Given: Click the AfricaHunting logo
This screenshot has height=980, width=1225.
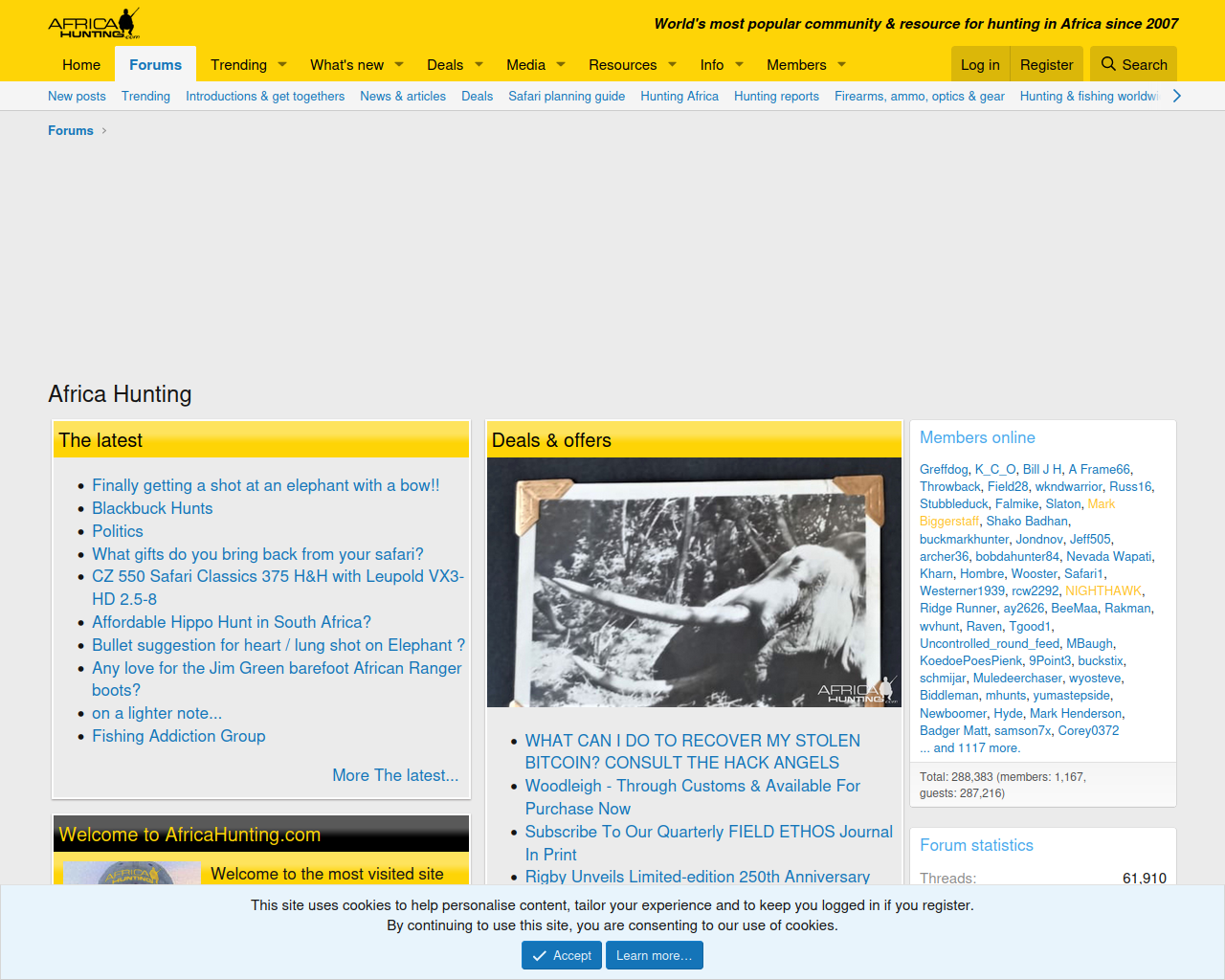Looking at the screenshot, I should coord(94,24).
